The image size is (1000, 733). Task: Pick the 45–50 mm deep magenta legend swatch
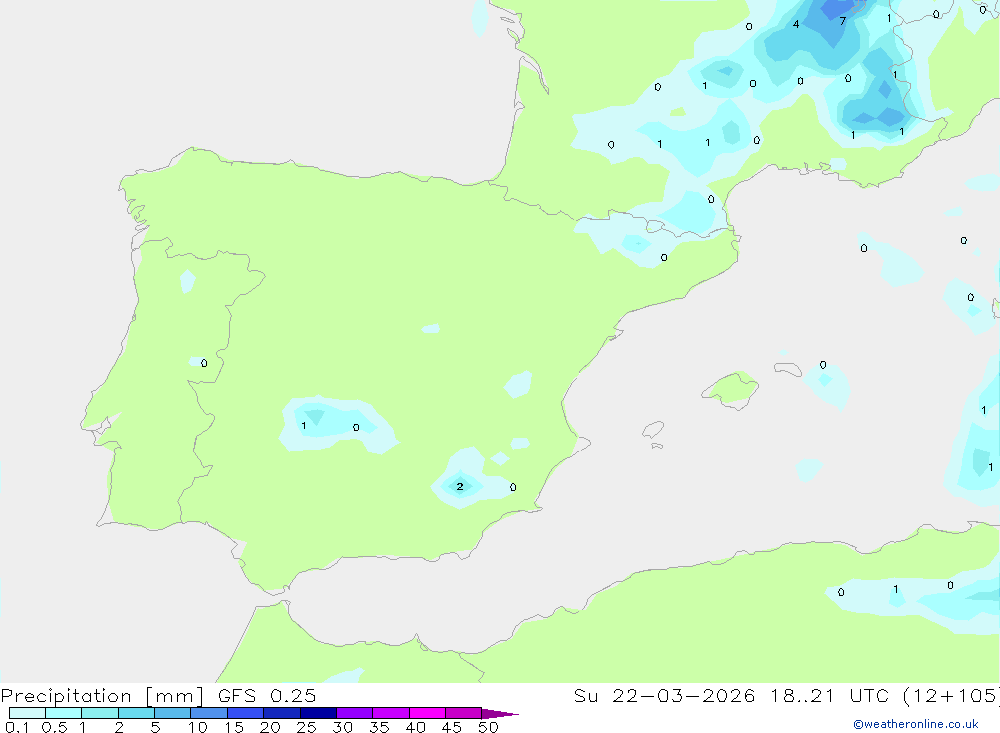(463, 713)
